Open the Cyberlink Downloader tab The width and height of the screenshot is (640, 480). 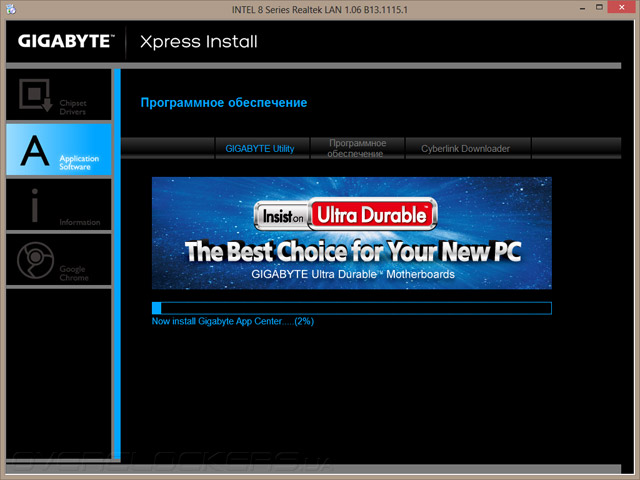(468, 149)
